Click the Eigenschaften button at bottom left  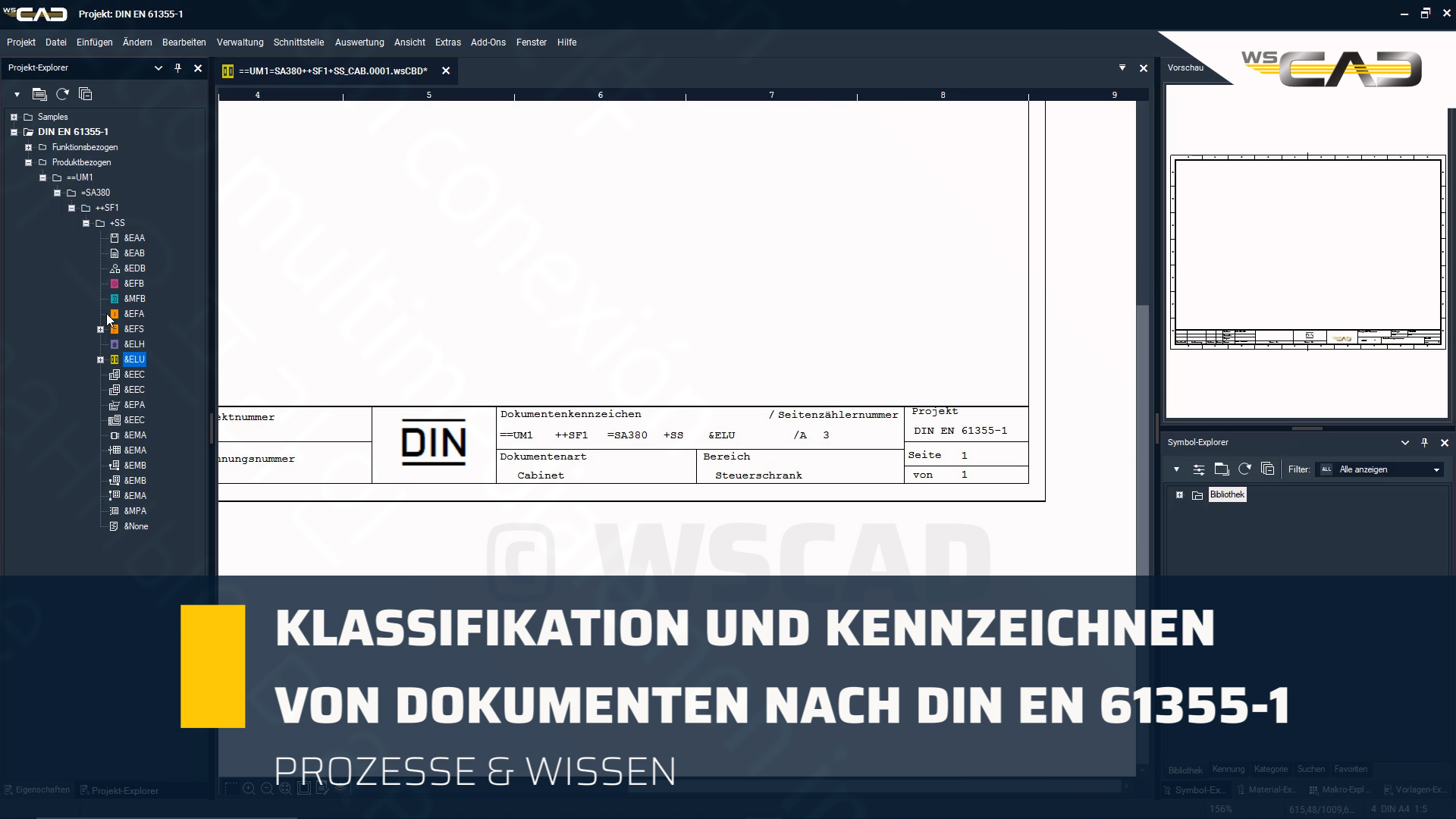36,789
